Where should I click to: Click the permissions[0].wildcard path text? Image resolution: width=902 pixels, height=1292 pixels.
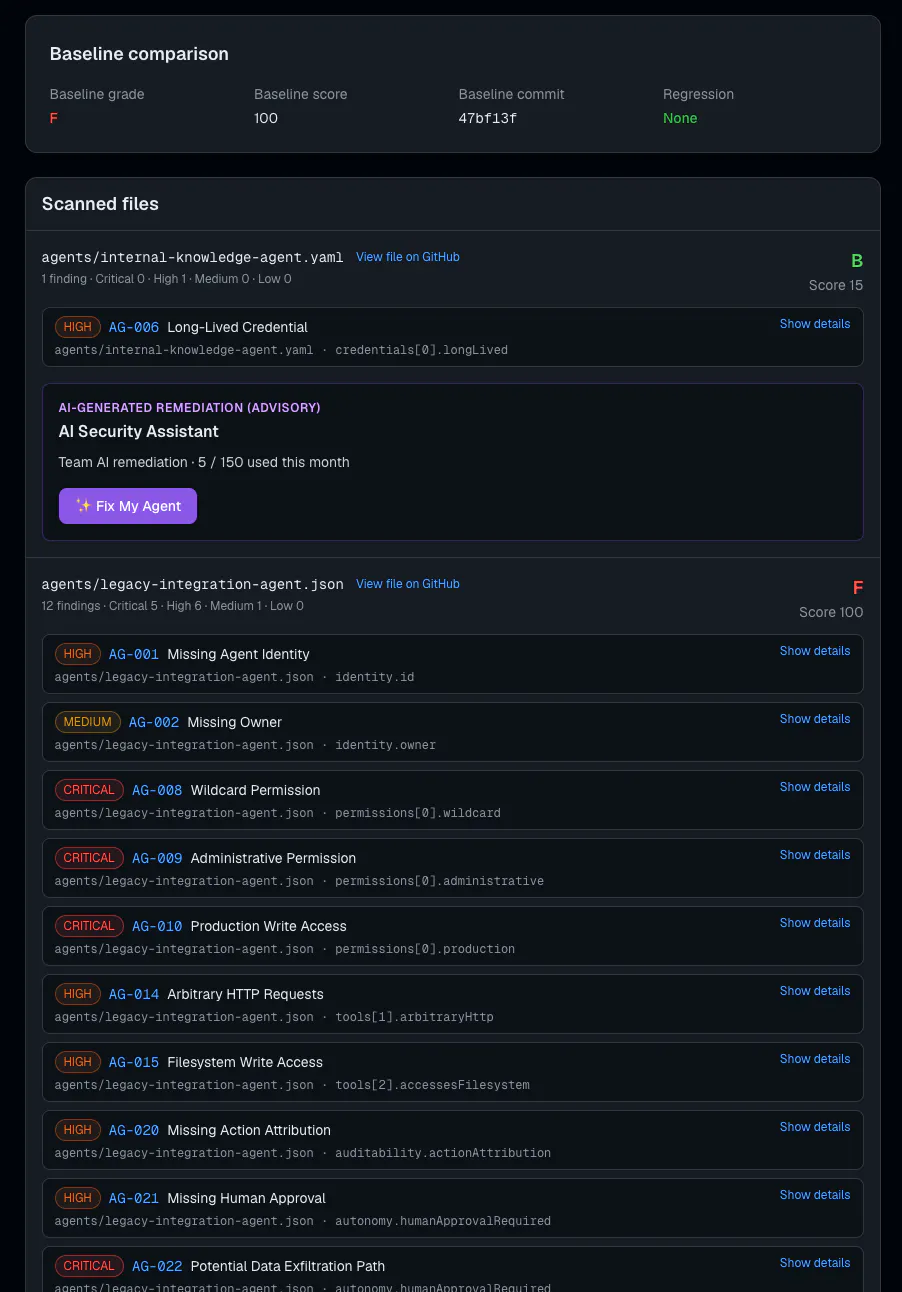(x=418, y=813)
